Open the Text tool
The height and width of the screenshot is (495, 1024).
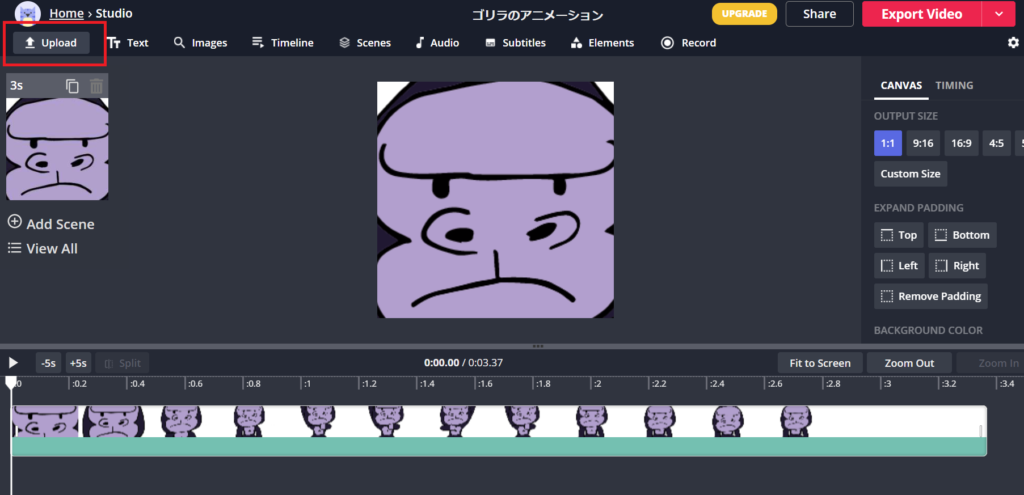(128, 43)
